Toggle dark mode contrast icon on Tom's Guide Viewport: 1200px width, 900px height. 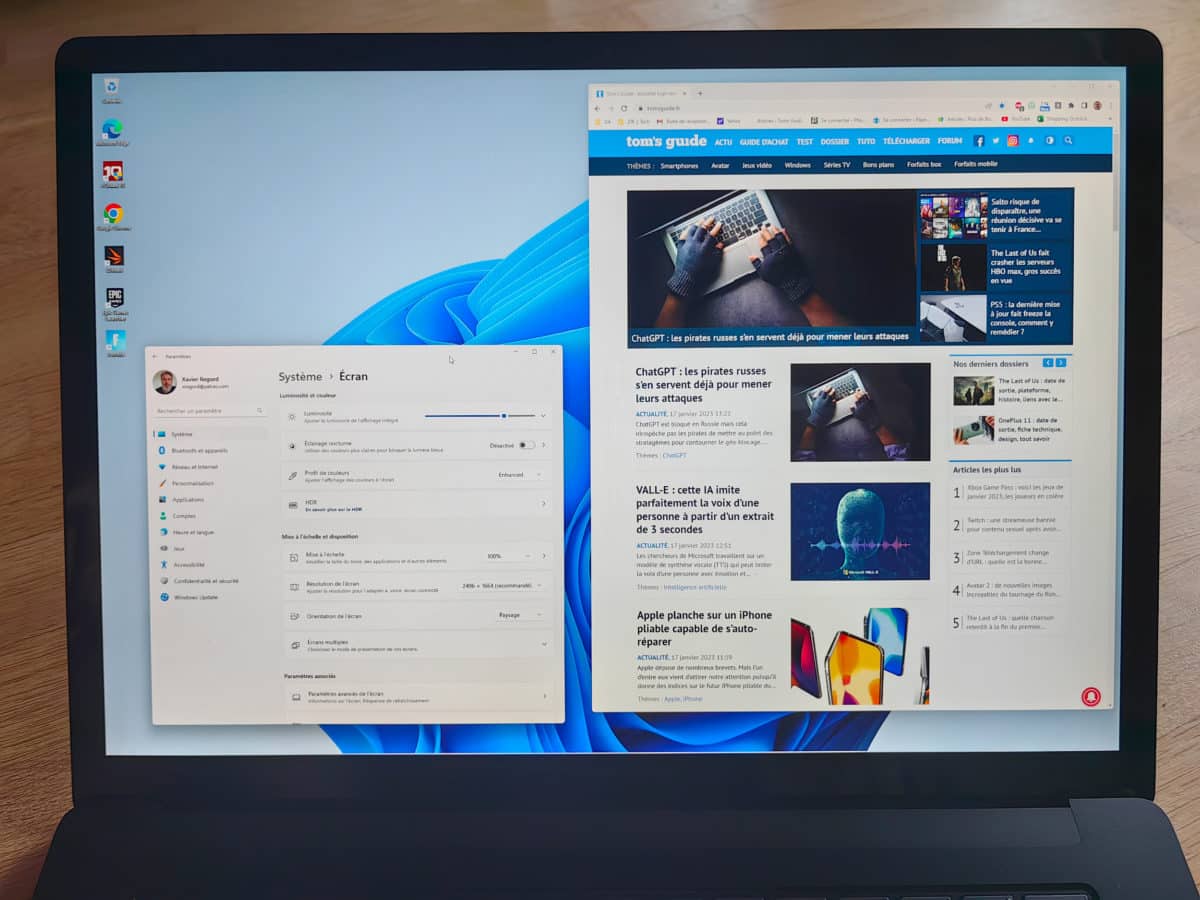pyautogui.click(x=1050, y=141)
